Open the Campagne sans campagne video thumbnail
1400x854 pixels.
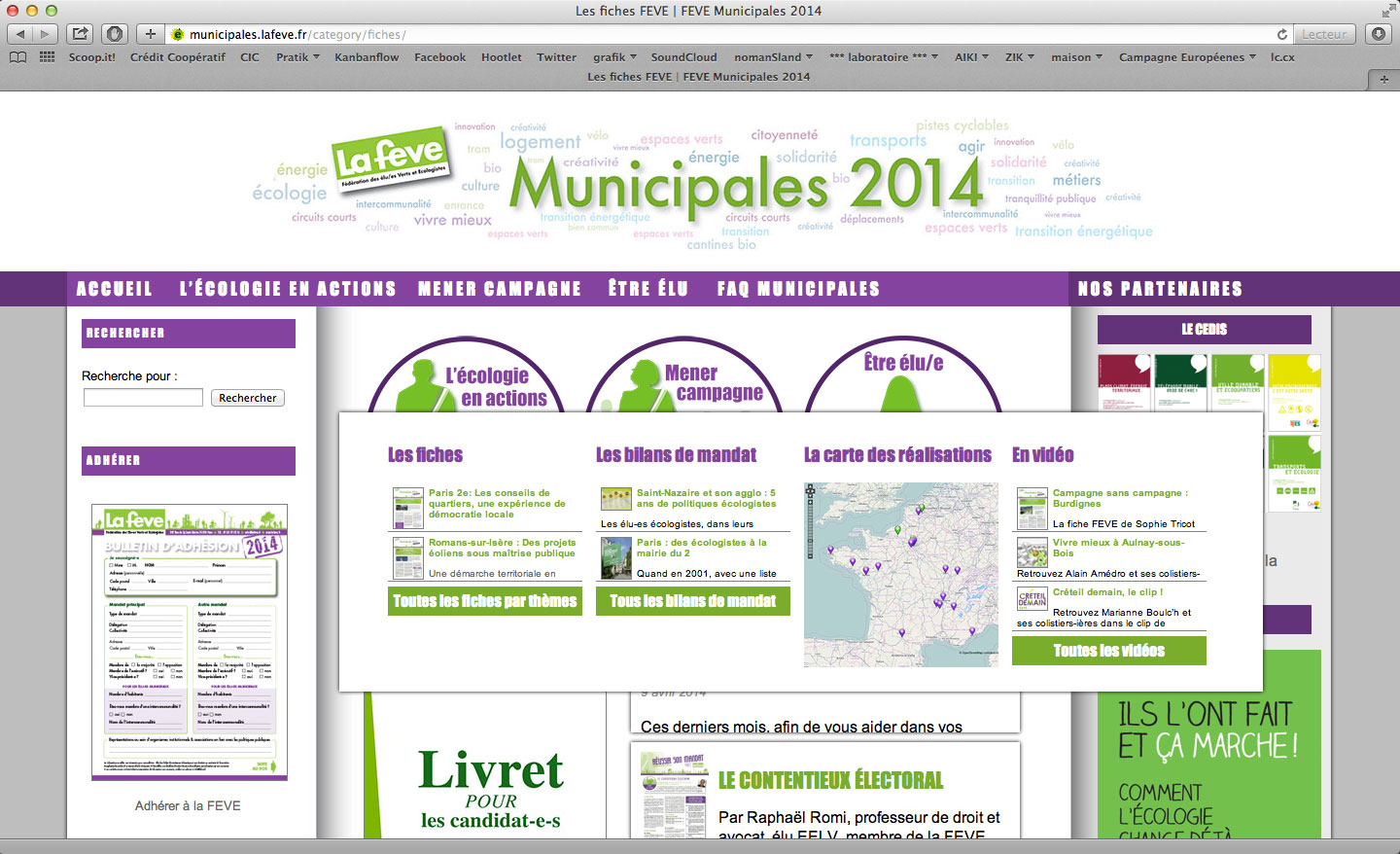1032,508
